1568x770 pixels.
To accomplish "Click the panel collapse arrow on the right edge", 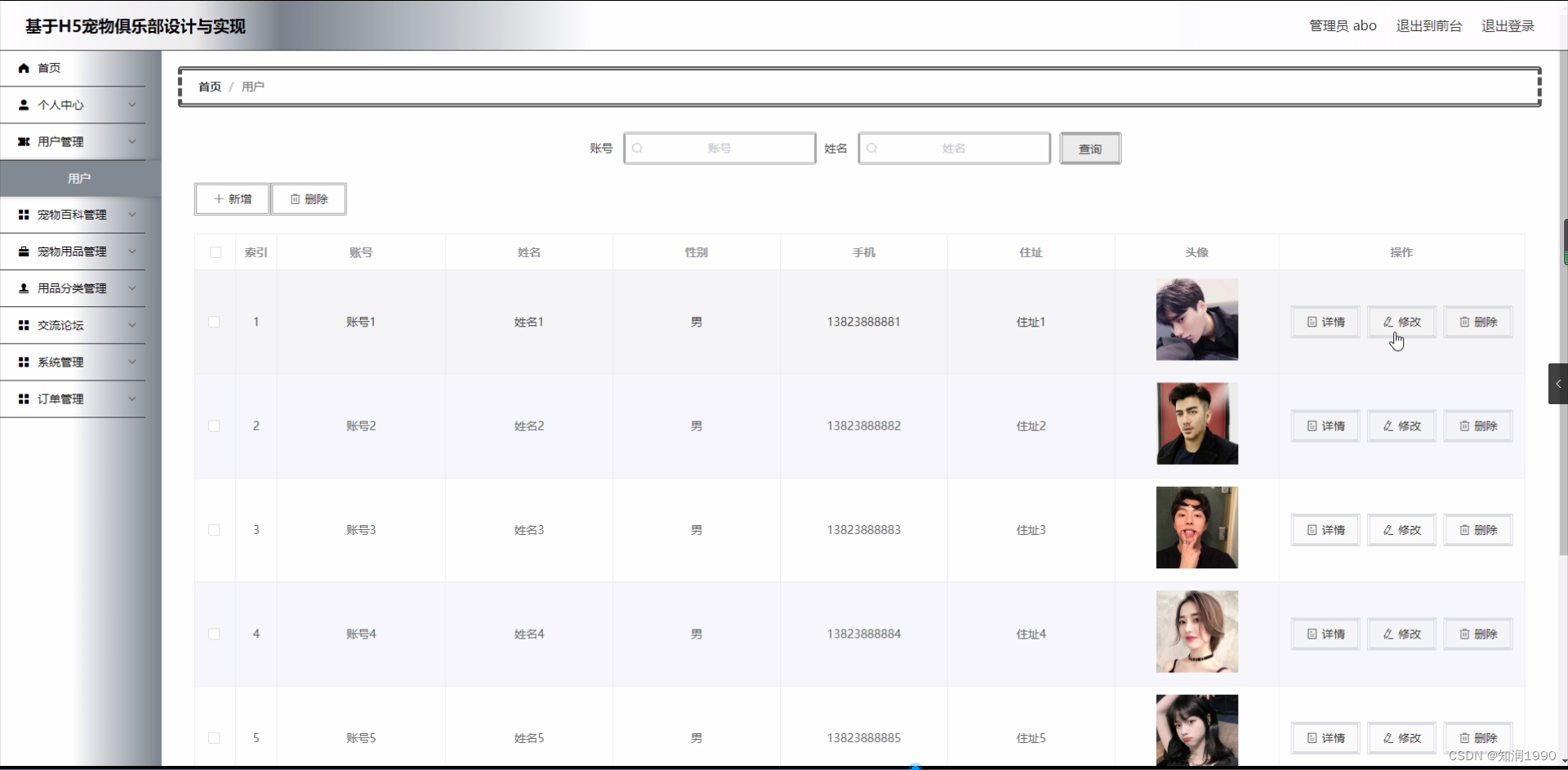I will [x=1557, y=384].
